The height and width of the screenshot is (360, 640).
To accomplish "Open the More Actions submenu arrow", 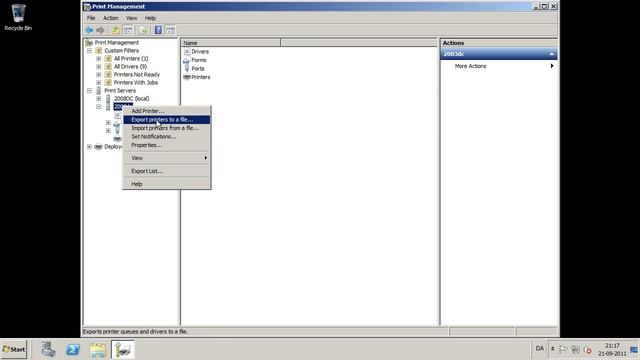I will 552,66.
